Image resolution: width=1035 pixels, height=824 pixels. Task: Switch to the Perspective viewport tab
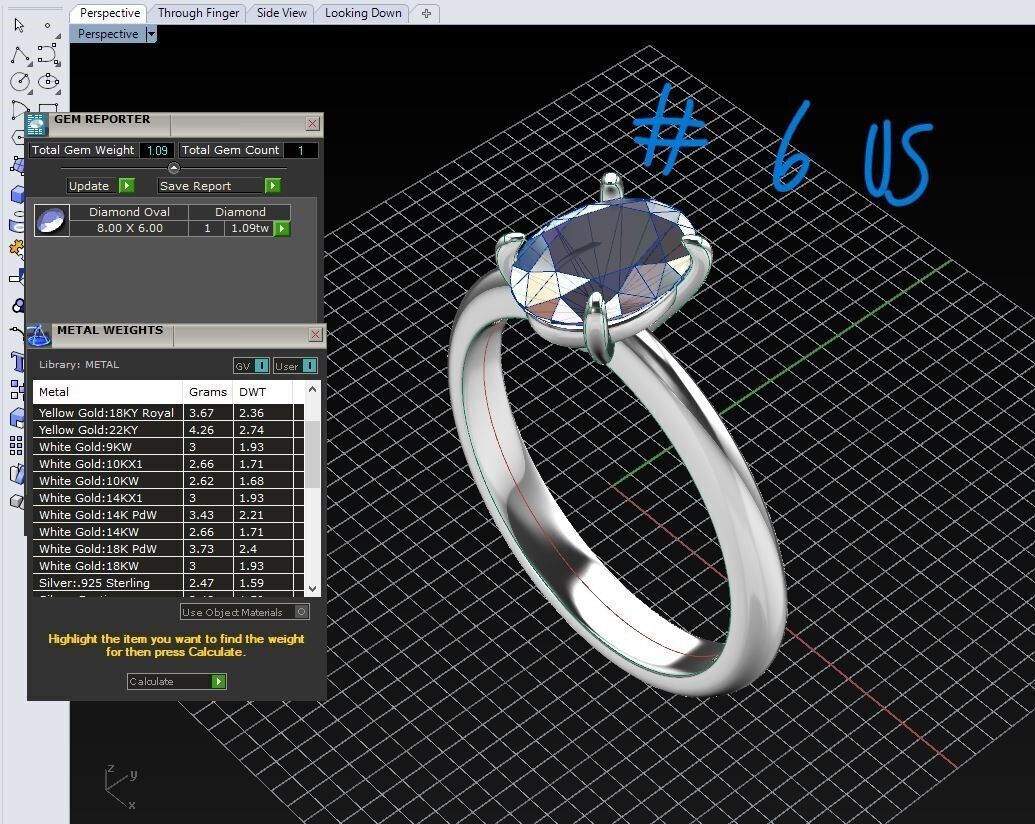tap(110, 13)
